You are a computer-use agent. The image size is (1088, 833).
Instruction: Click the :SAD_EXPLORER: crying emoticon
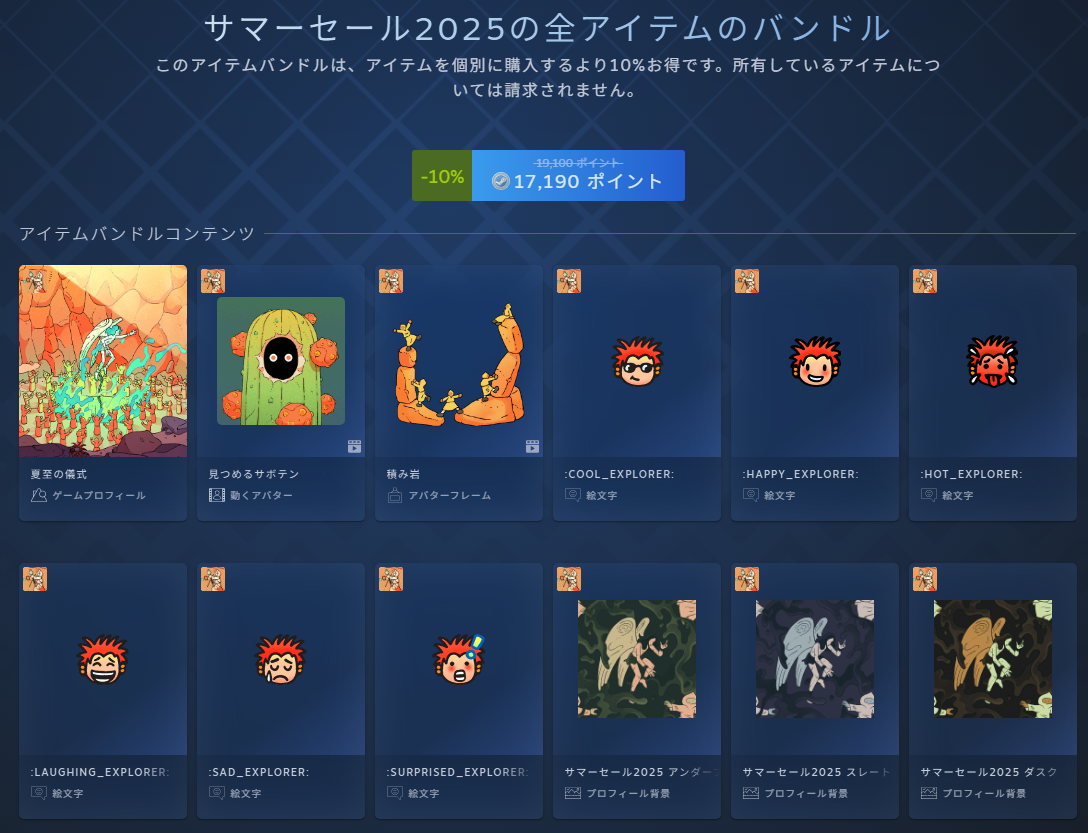(x=281, y=659)
